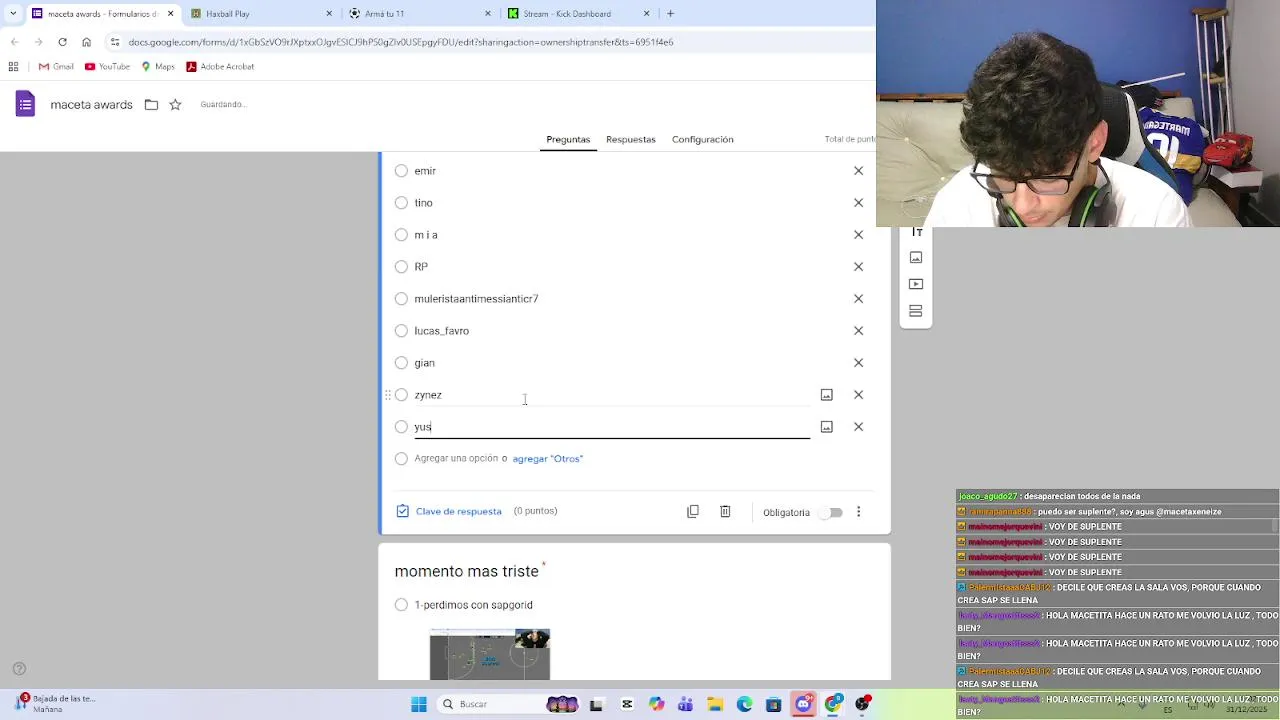Open the Chrome apps grid

click(x=13, y=67)
